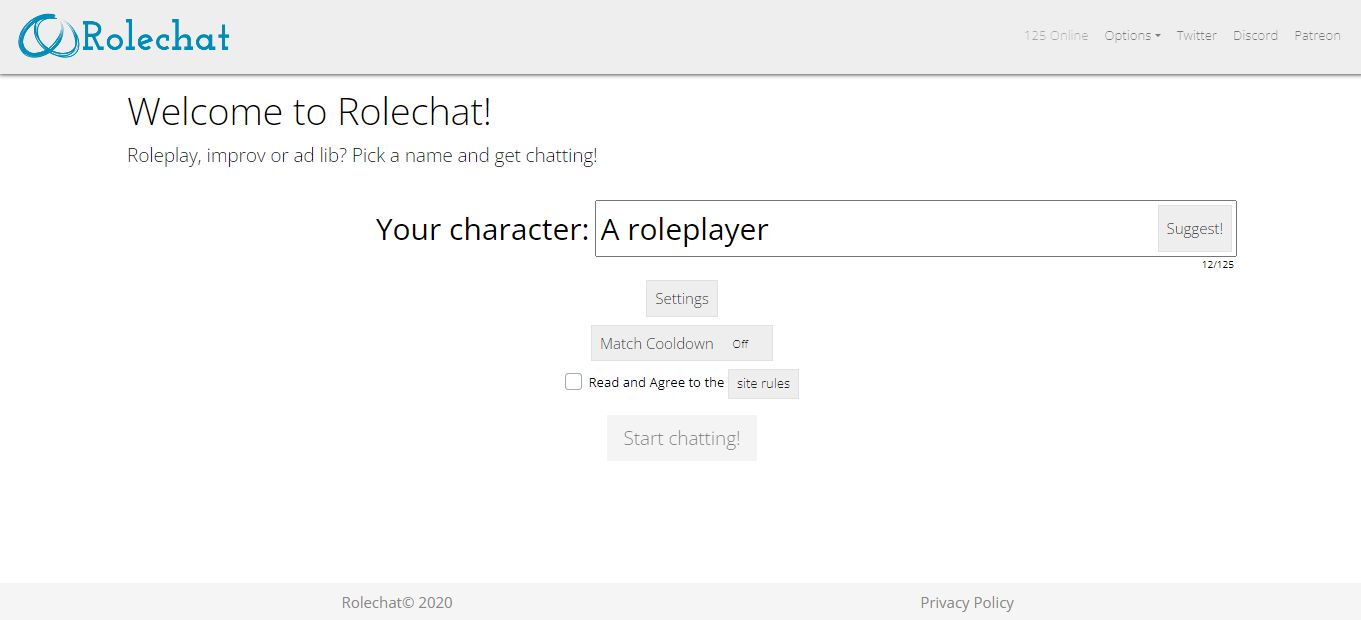This screenshot has height=620, width=1361.
Task: Click the Rolechat© 2020 footer text
Action: [x=396, y=602]
